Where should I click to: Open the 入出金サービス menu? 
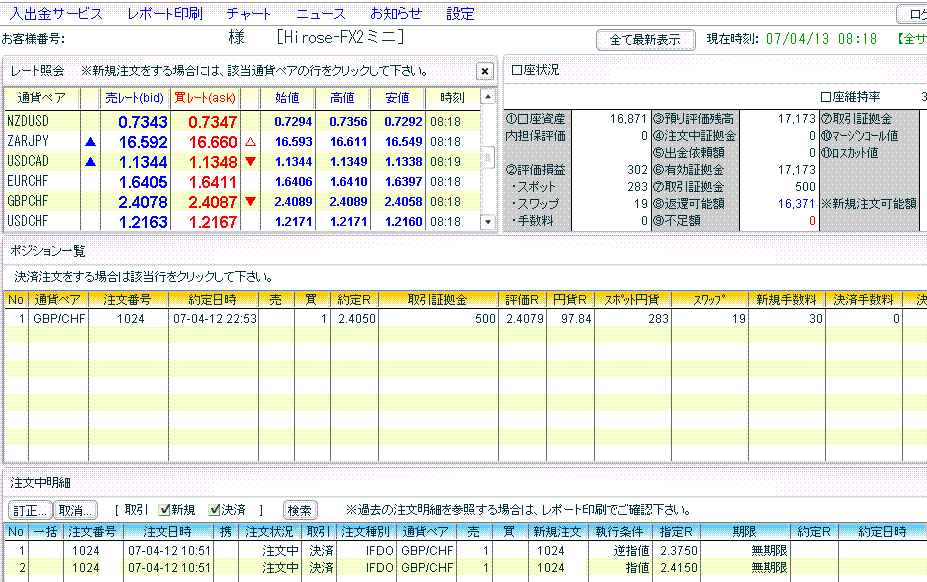click(x=56, y=14)
